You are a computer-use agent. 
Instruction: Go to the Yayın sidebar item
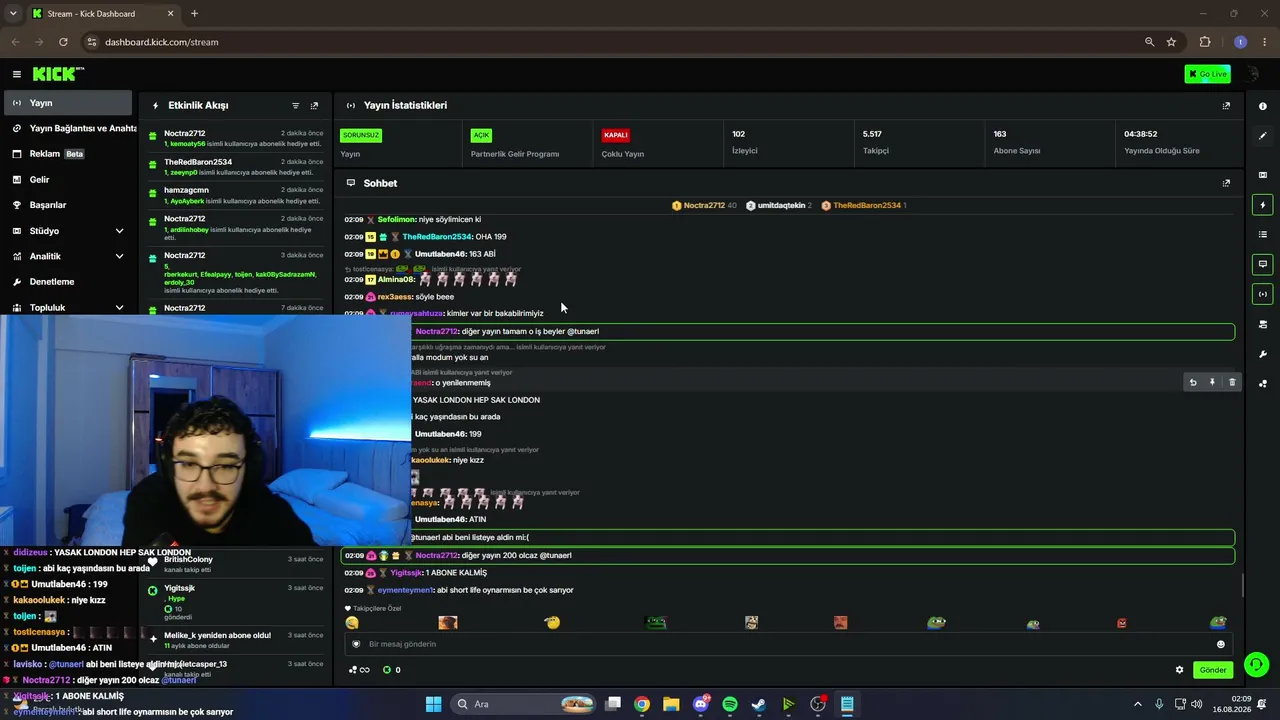click(x=69, y=103)
